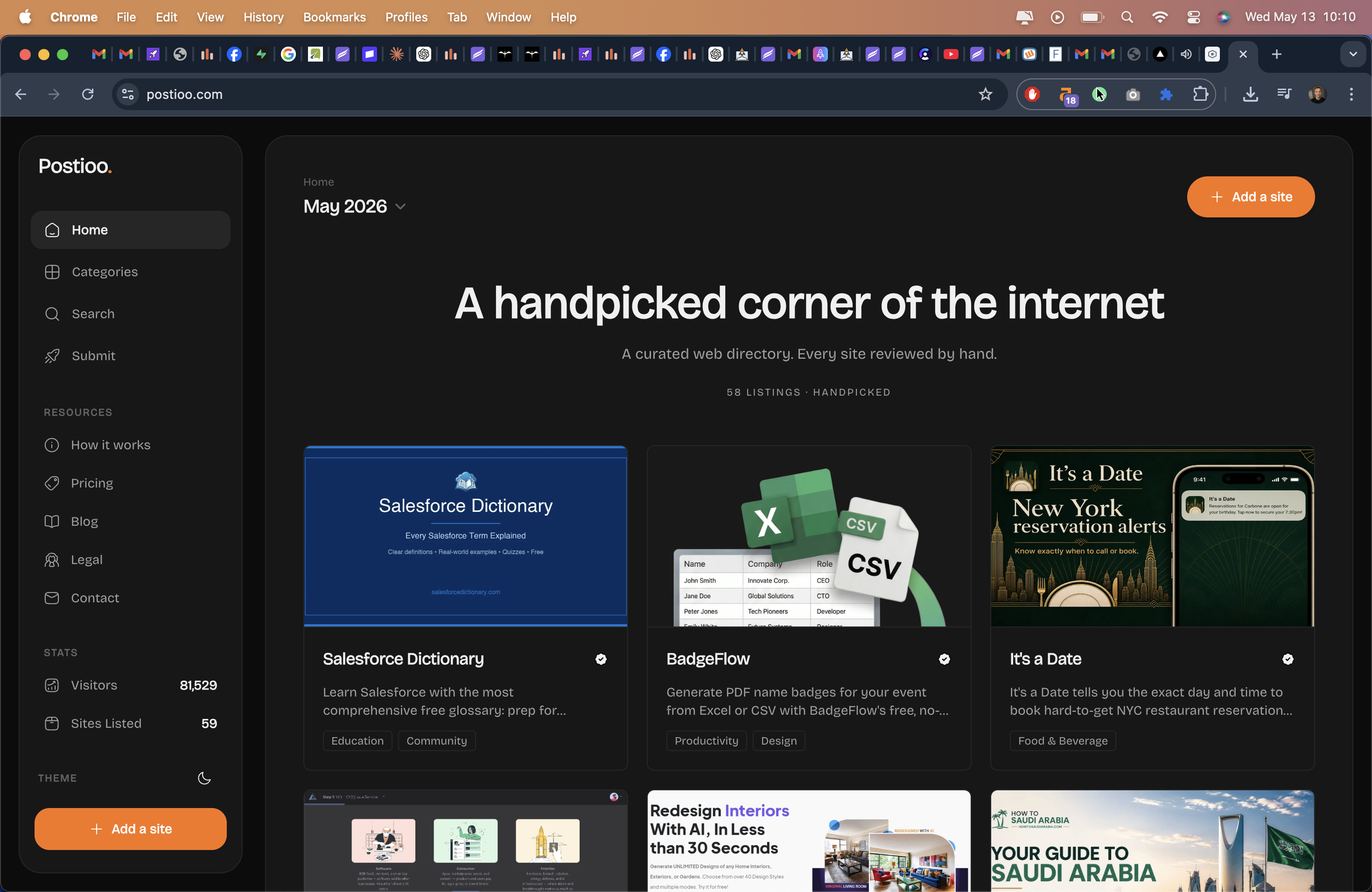Image resolution: width=1372 pixels, height=892 pixels.
Task: Open the Edit menu
Action: click(166, 17)
